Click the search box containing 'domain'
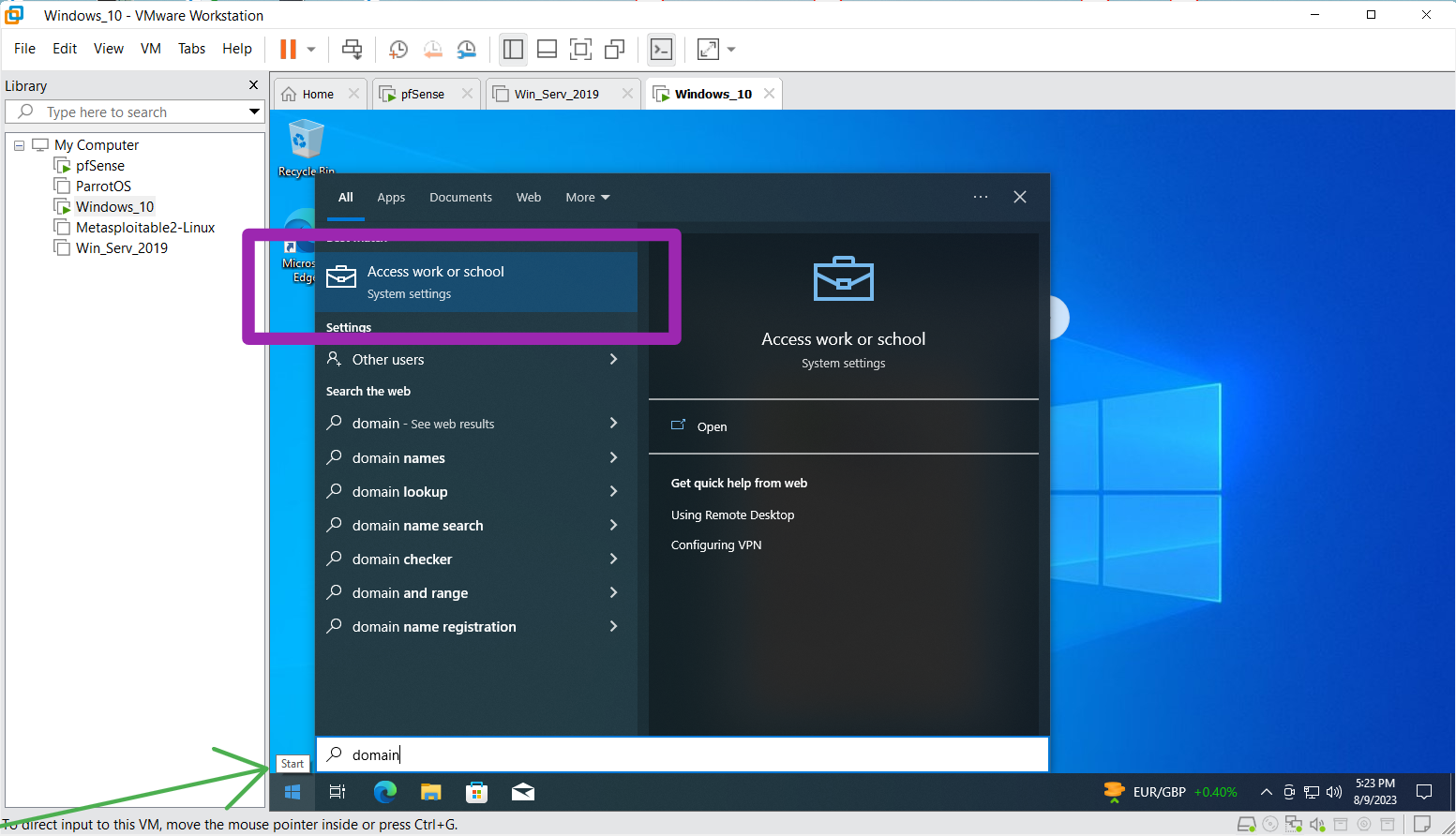 point(683,754)
